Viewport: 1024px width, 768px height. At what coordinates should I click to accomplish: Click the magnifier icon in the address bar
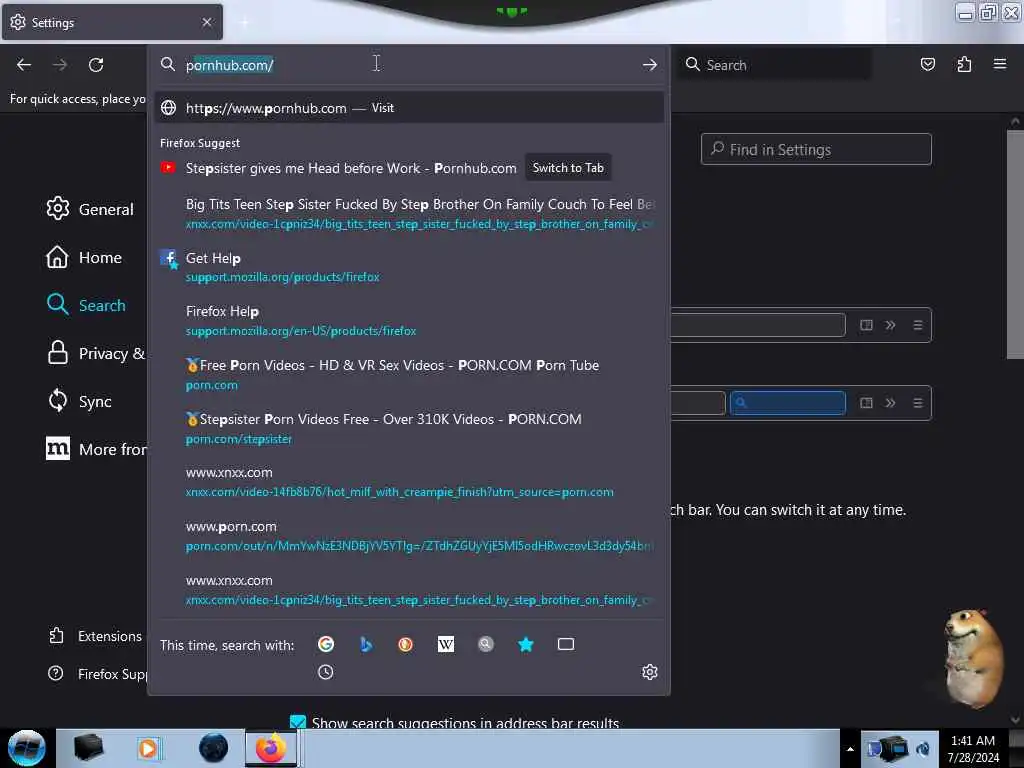pos(168,64)
